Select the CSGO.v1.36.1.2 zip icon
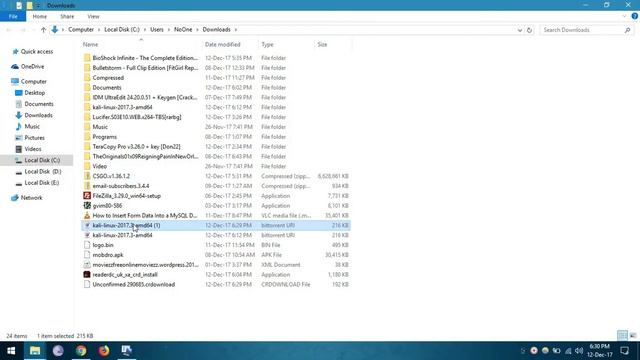The width and height of the screenshot is (640, 360). (87, 176)
